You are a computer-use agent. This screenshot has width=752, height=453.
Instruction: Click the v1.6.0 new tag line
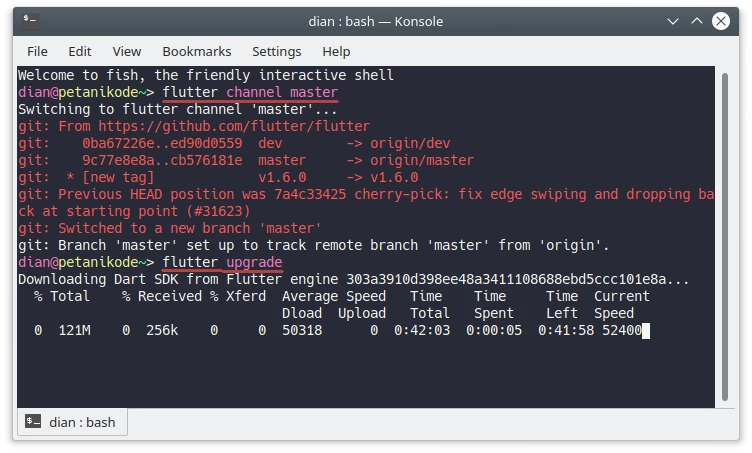[218, 177]
